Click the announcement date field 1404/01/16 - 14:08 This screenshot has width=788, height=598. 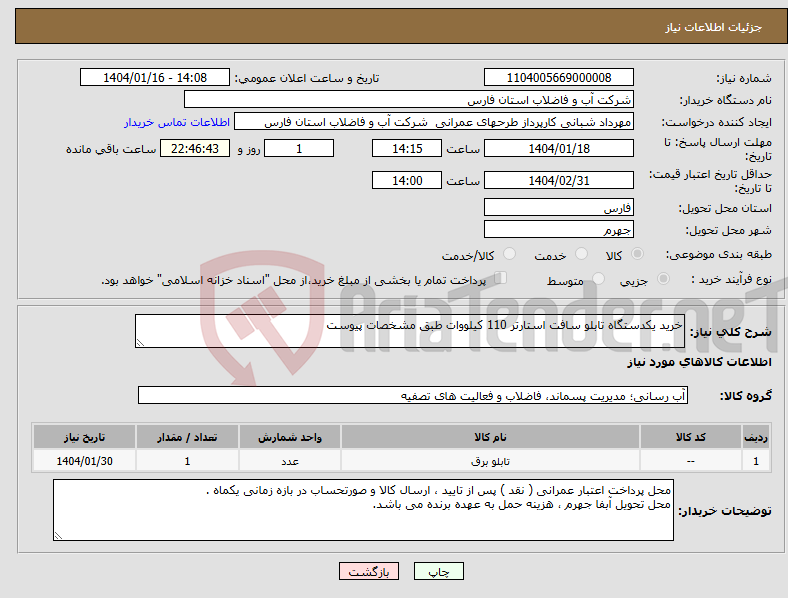click(x=155, y=77)
